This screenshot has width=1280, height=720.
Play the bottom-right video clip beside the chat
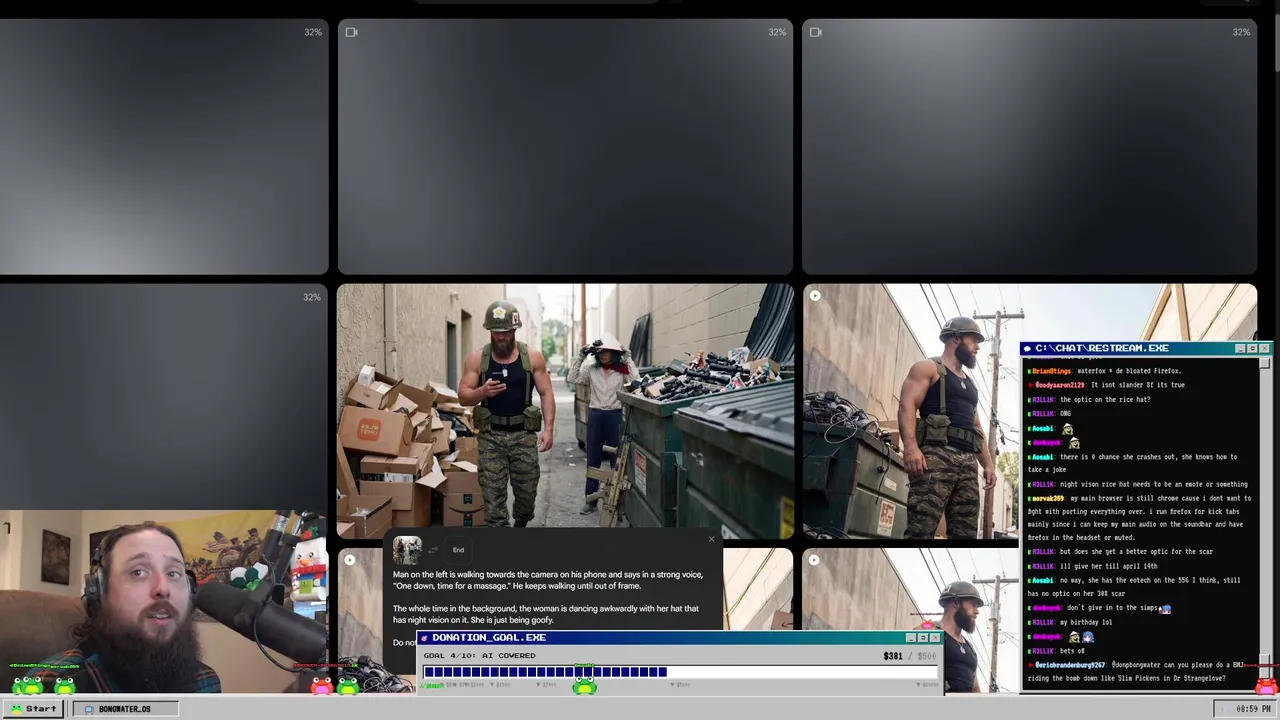[x=814, y=560]
